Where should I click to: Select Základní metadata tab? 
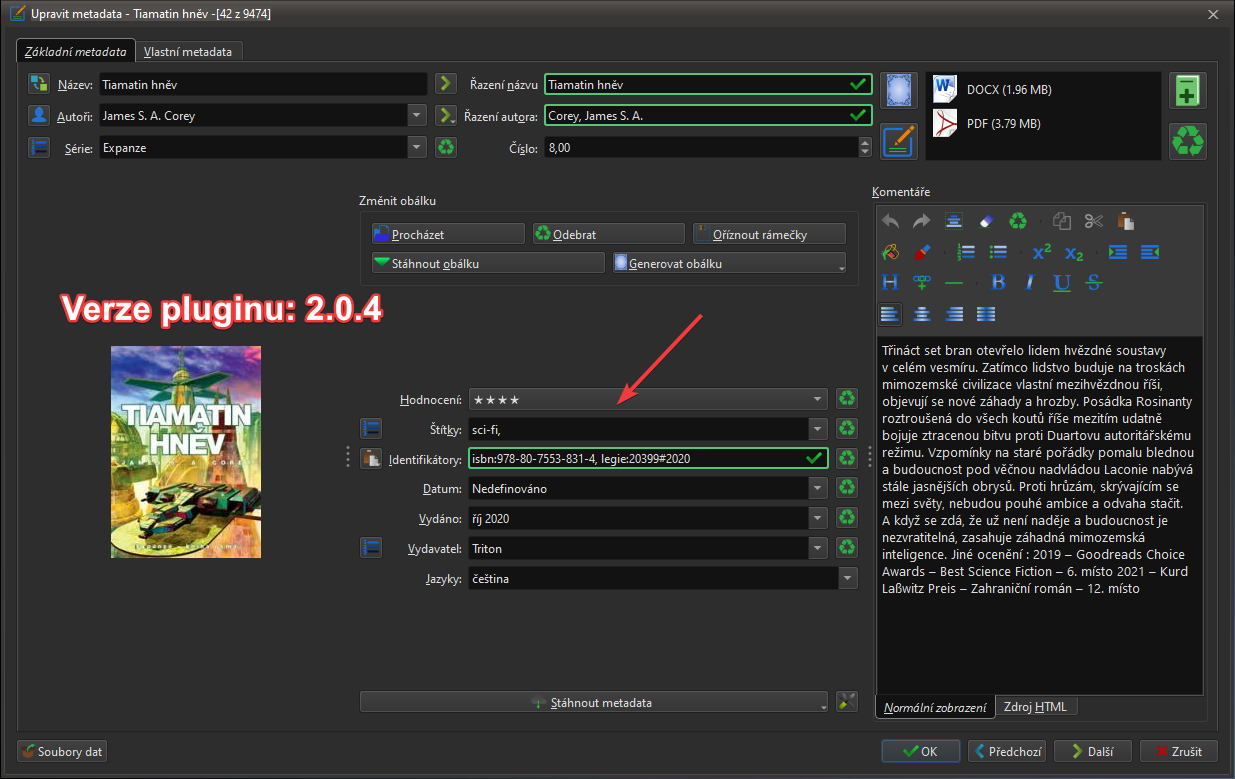tap(76, 51)
